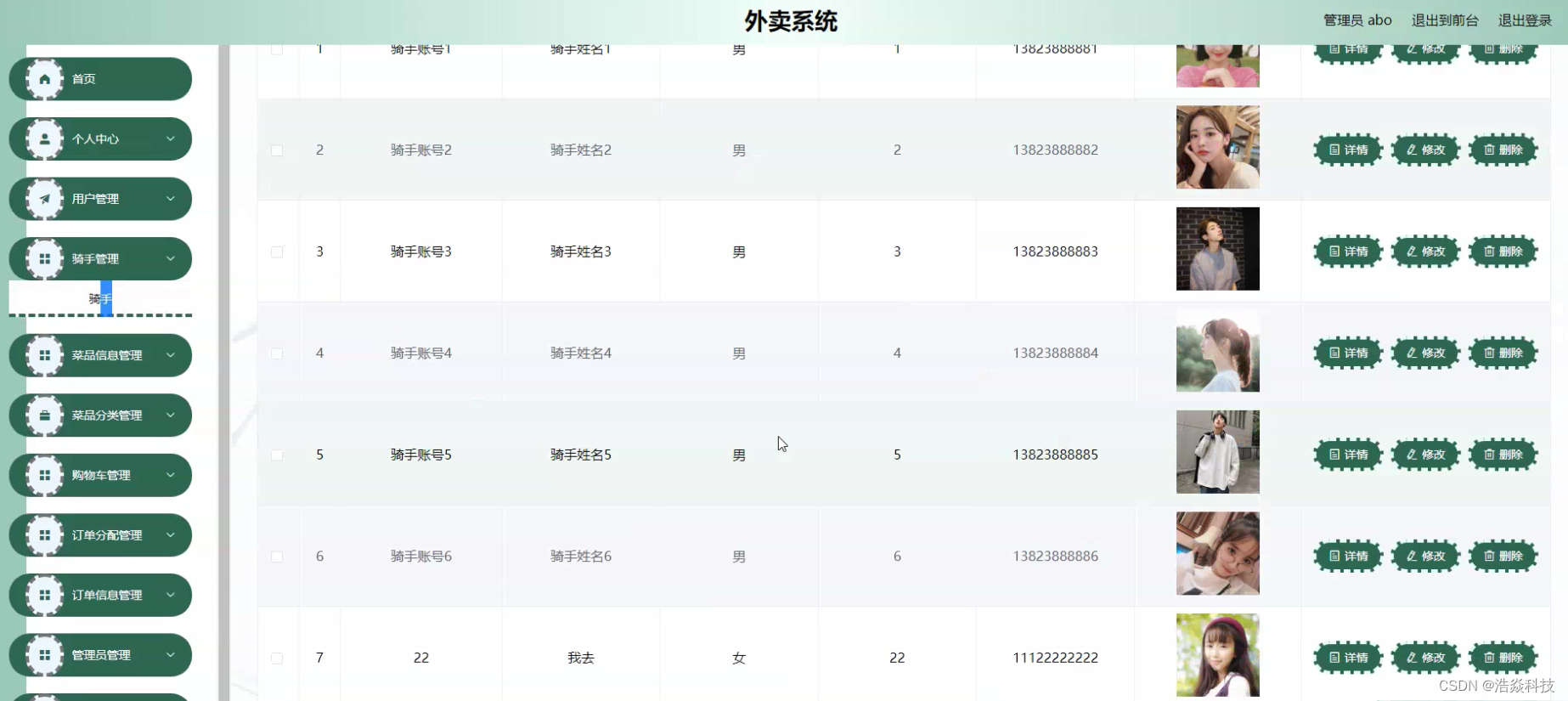Click 删除 for the 我去 row
The image size is (1568, 701).
pyautogui.click(x=1503, y=658)
